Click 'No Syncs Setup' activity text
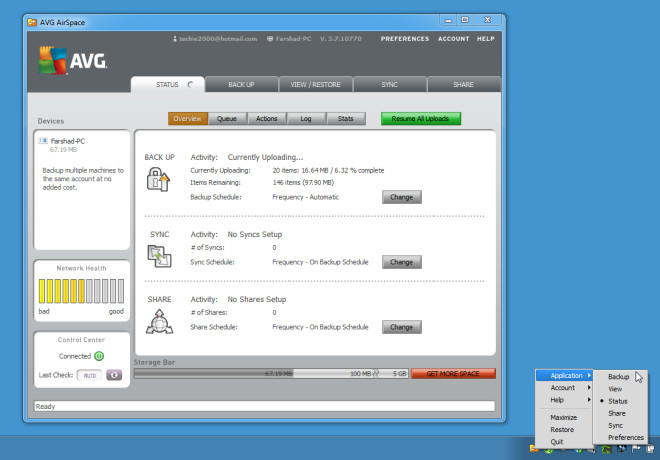This screenshot has height=460, width=660. click(255, 234)
